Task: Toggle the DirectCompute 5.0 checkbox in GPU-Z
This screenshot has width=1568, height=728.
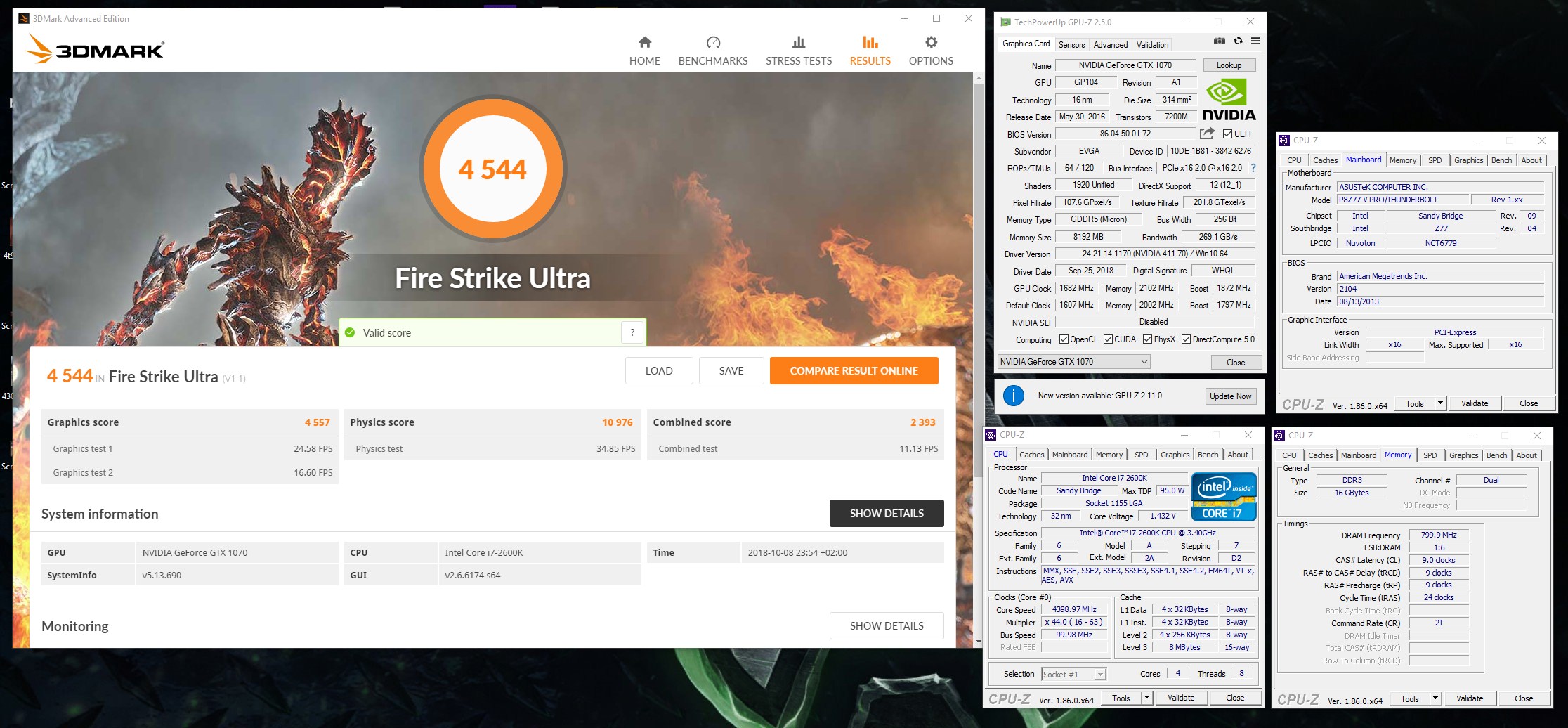Action: [1186, 339]
